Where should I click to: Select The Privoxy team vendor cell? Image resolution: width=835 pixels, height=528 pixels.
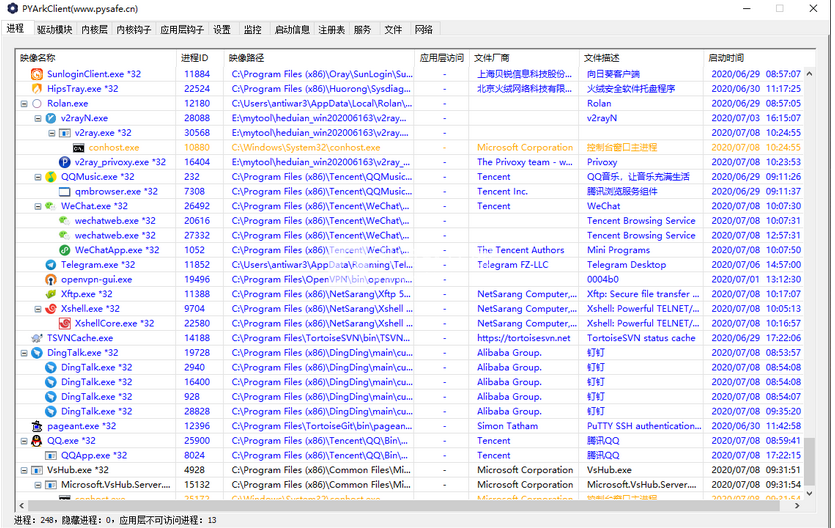[525, 162]
